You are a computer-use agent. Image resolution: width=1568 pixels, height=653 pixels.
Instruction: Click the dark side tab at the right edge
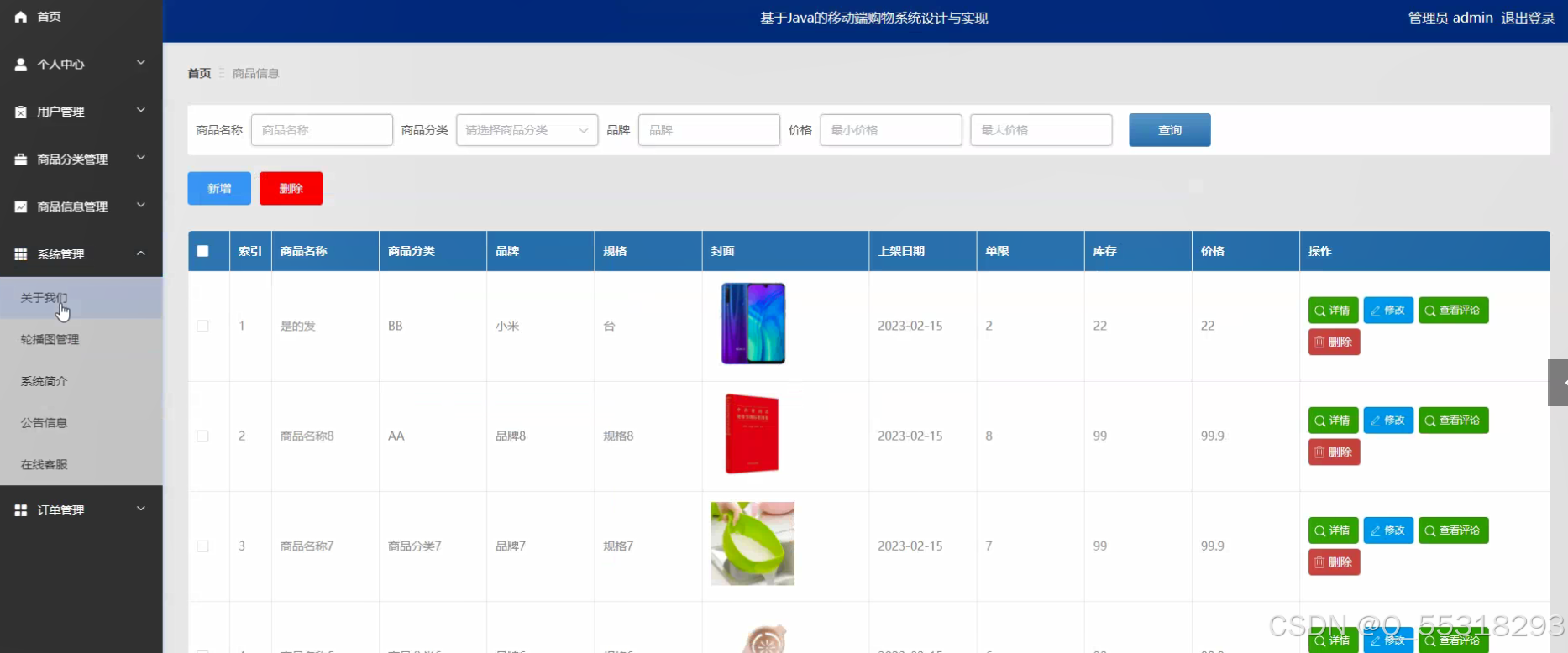(1558, 383)
